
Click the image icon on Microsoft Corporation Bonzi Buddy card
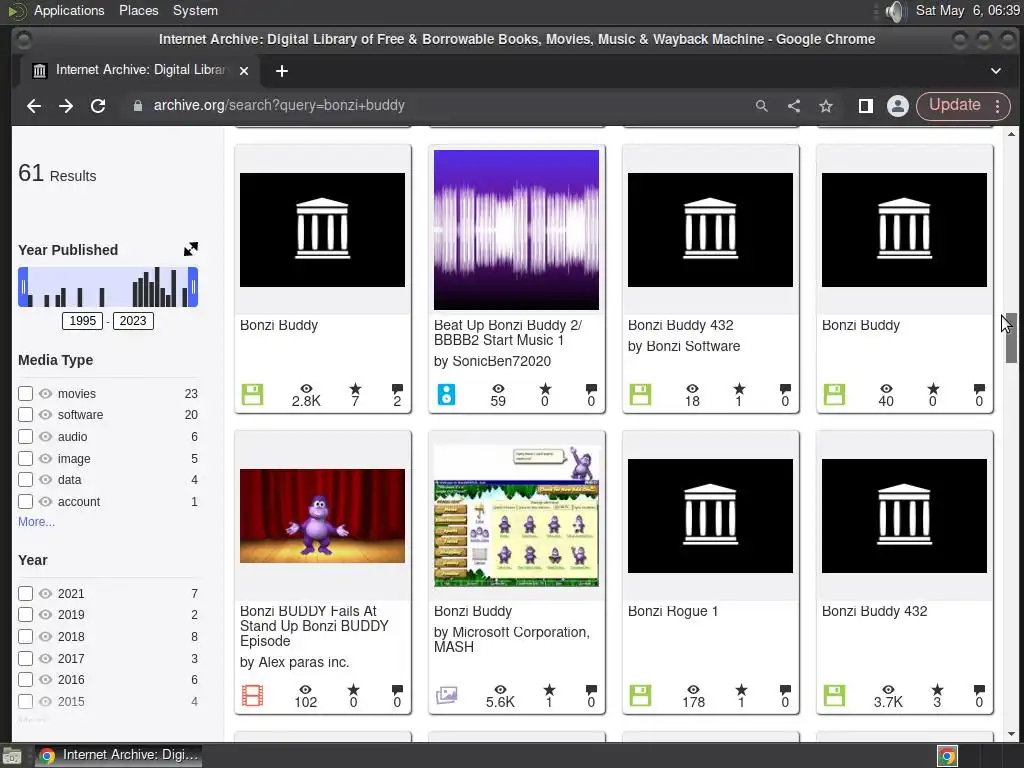pos(446,696)
